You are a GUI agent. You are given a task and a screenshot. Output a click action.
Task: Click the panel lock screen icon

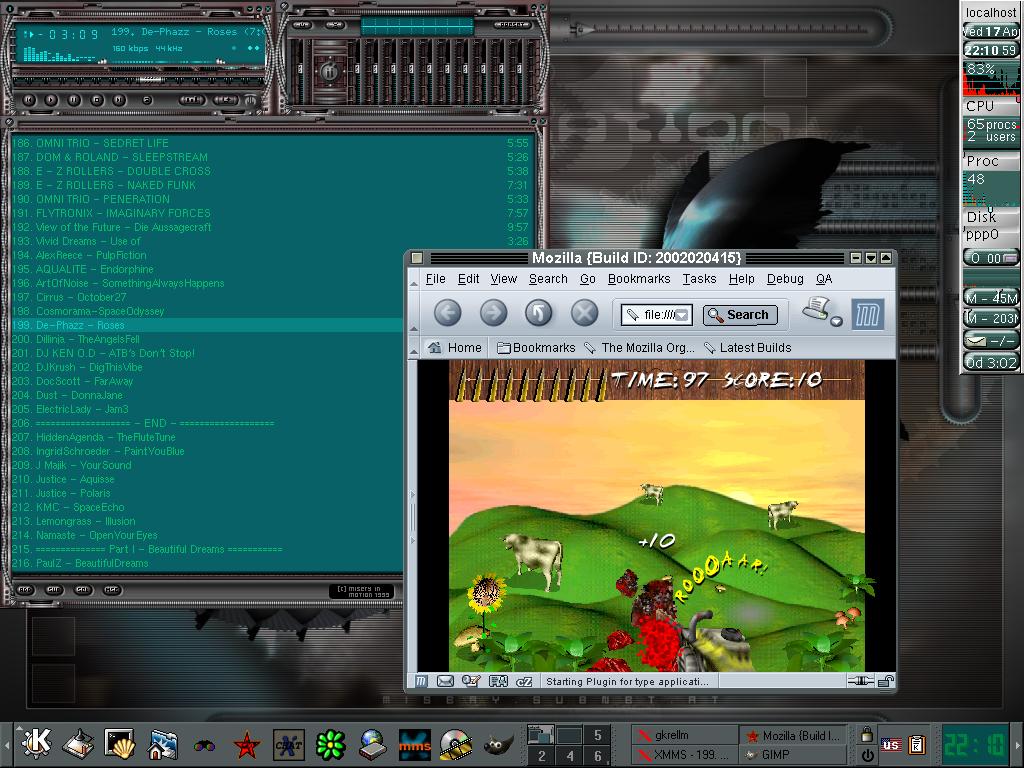867,734
